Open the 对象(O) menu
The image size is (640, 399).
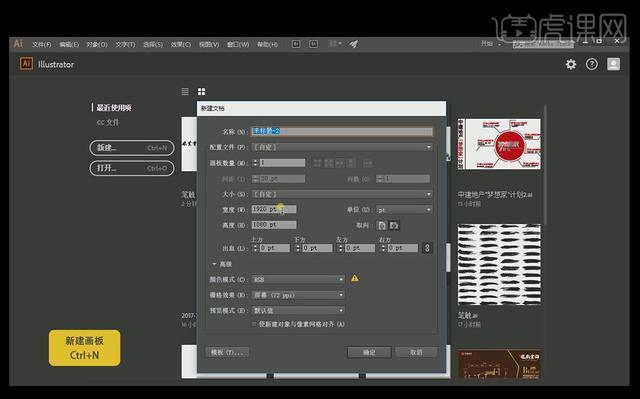coord(97,44)
